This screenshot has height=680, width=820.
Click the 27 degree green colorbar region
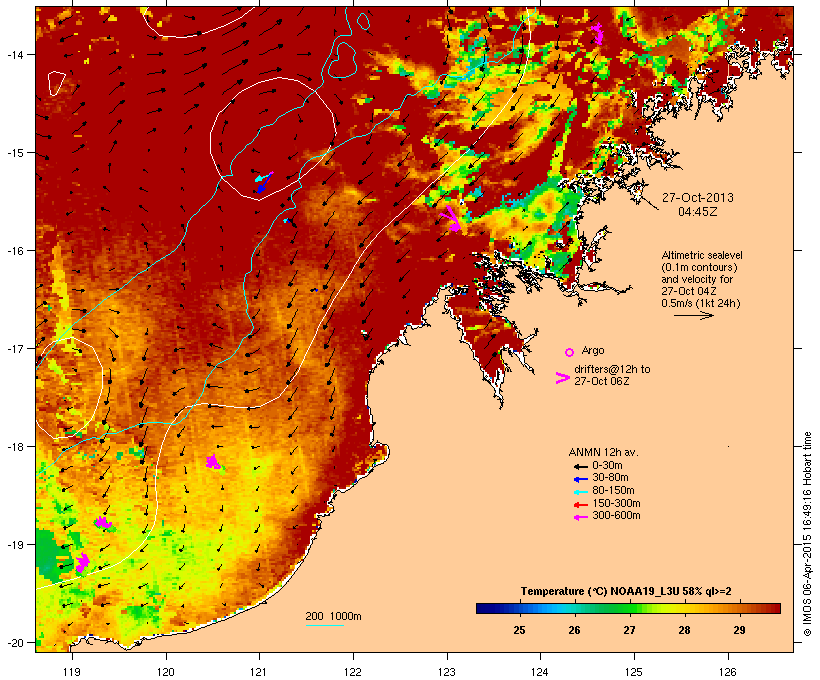(x=629, y=608)
